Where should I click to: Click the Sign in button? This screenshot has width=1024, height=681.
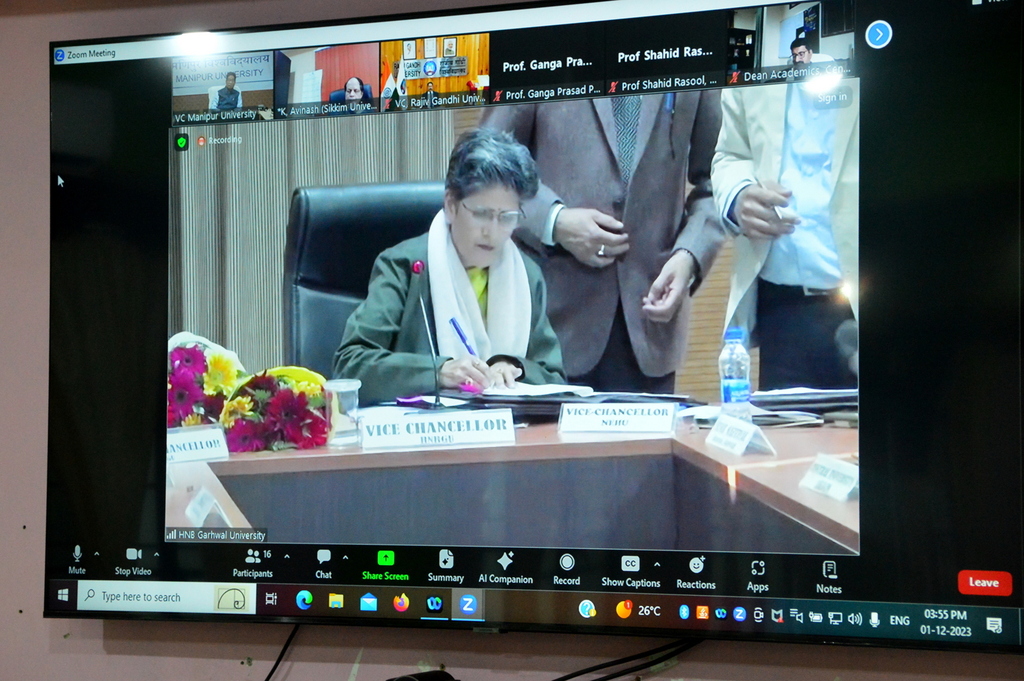[832, 97]
